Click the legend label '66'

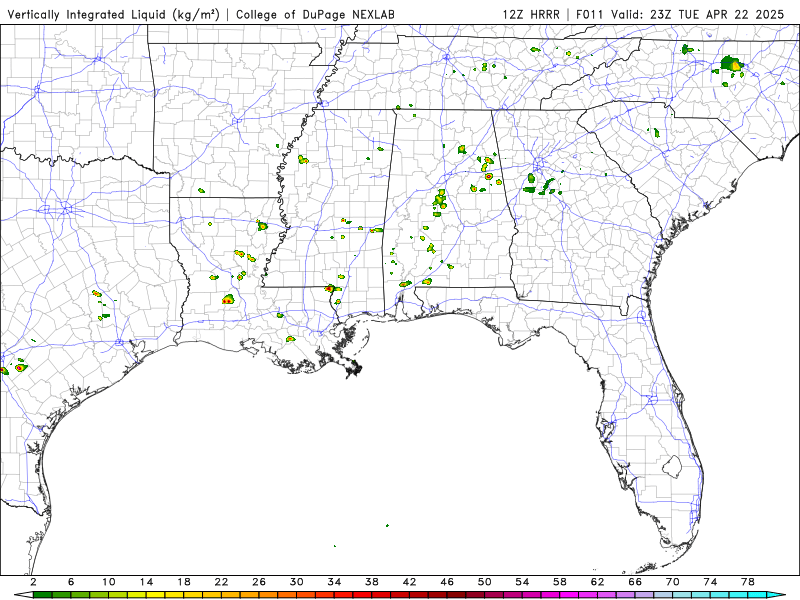(x=635, y=582)
